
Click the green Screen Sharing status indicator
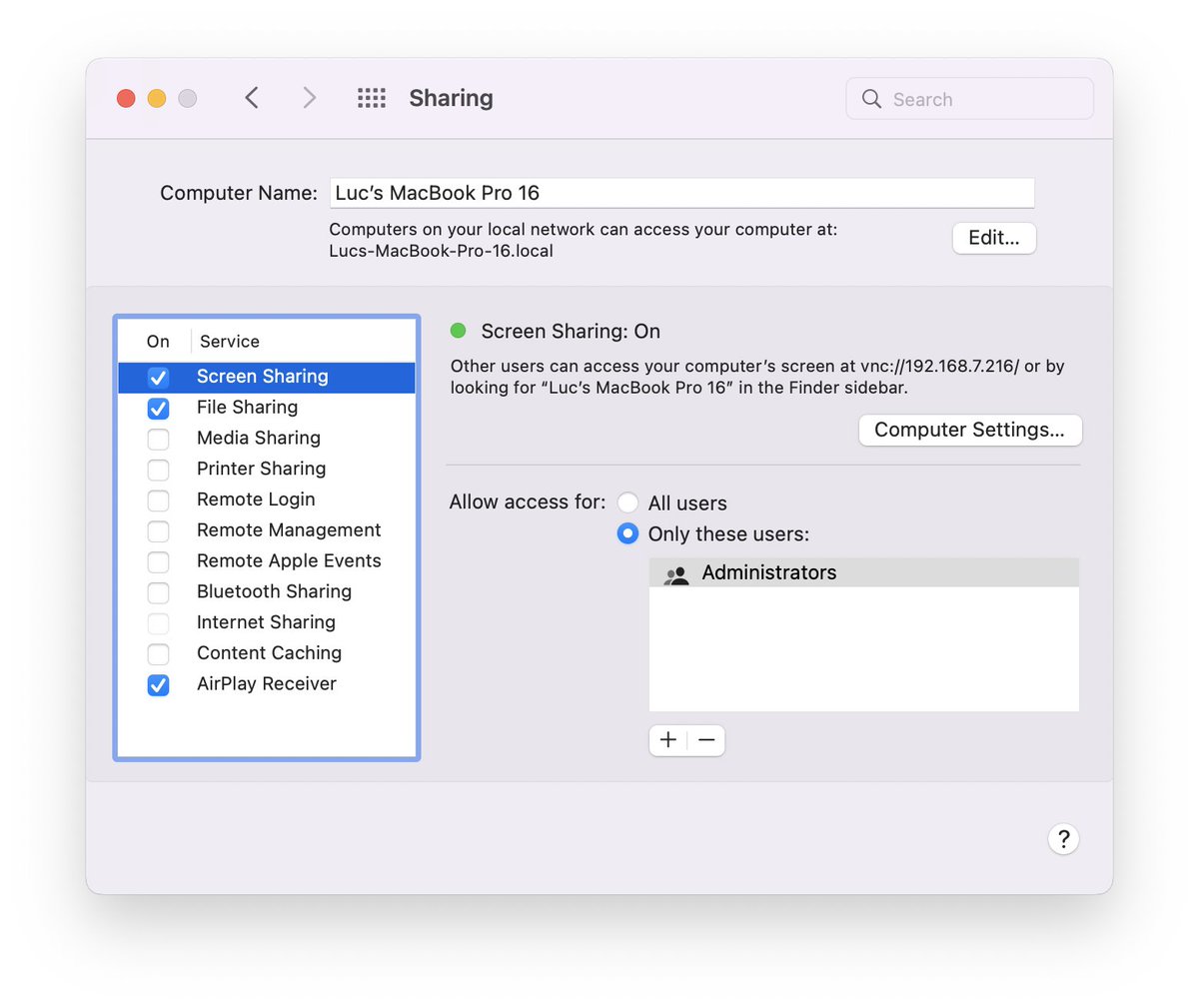click(458, 330)
